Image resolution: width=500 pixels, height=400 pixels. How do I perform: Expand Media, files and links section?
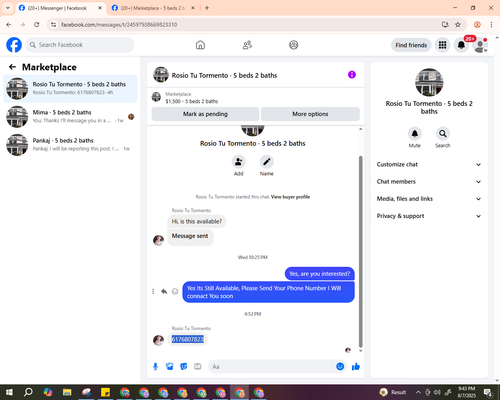click(429, 199)
